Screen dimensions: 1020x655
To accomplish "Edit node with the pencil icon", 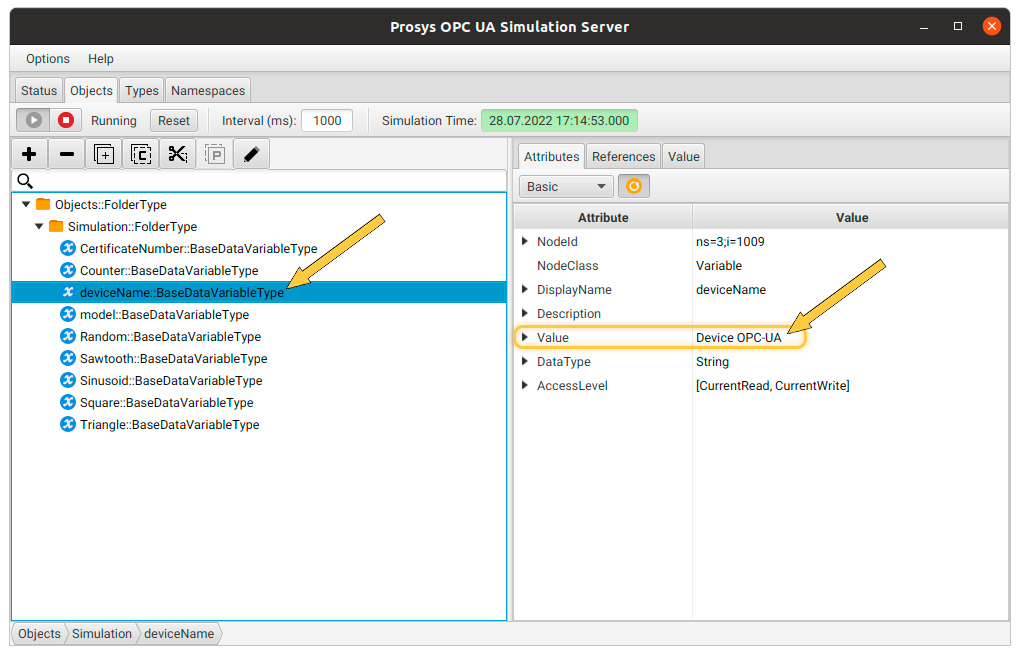I will pyautogui.click(x=252, y=154).
